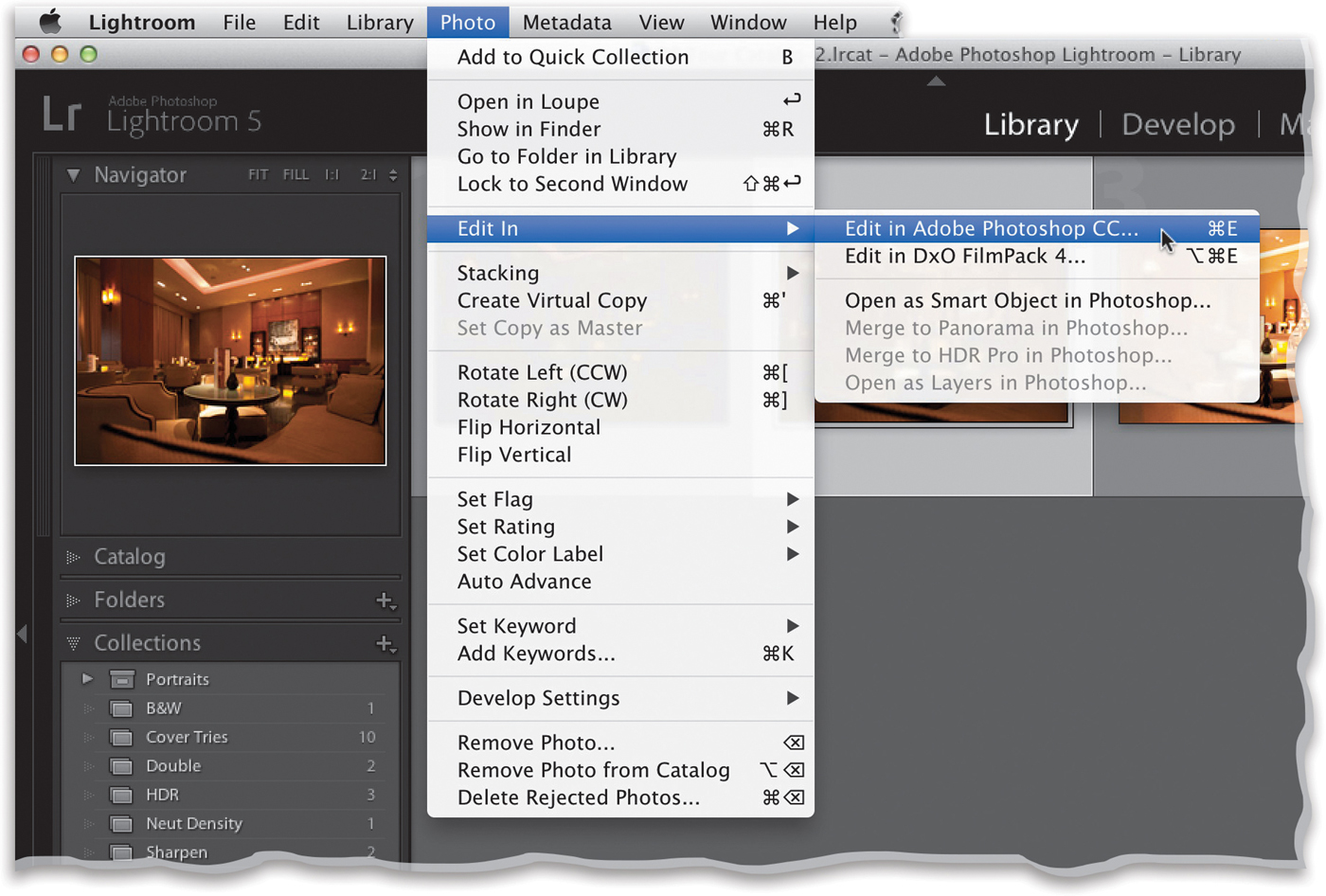1326x896 pixels.
Task: Collapse the Navigator panel triangle
Action: tap(73, 175)
